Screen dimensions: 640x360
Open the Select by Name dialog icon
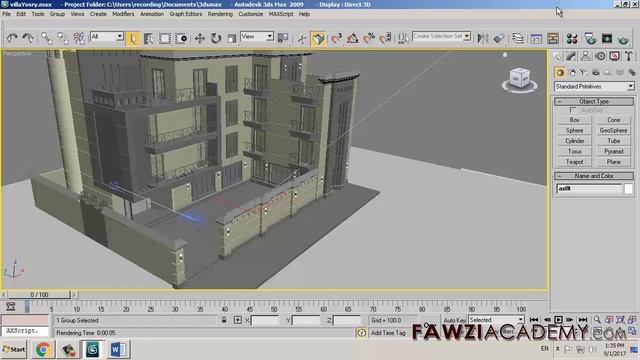click(148, 38)
